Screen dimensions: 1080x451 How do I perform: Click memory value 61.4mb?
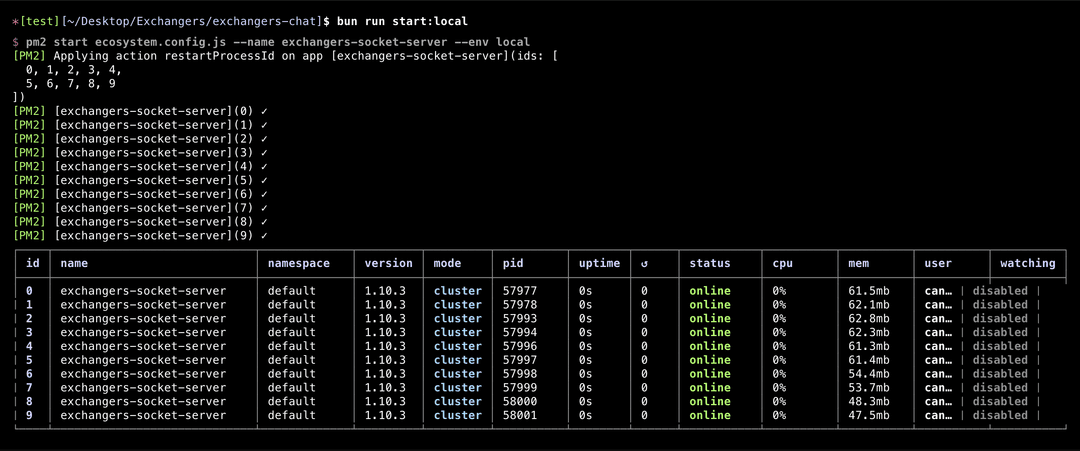(x=869, y=359)
